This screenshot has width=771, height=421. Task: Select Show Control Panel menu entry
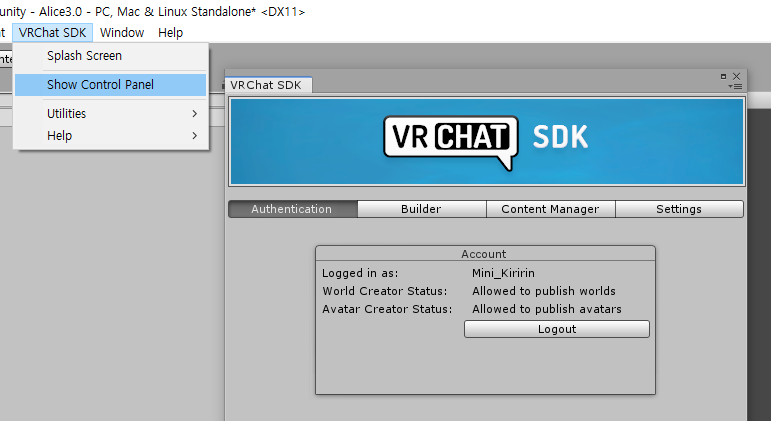point(111,85)
